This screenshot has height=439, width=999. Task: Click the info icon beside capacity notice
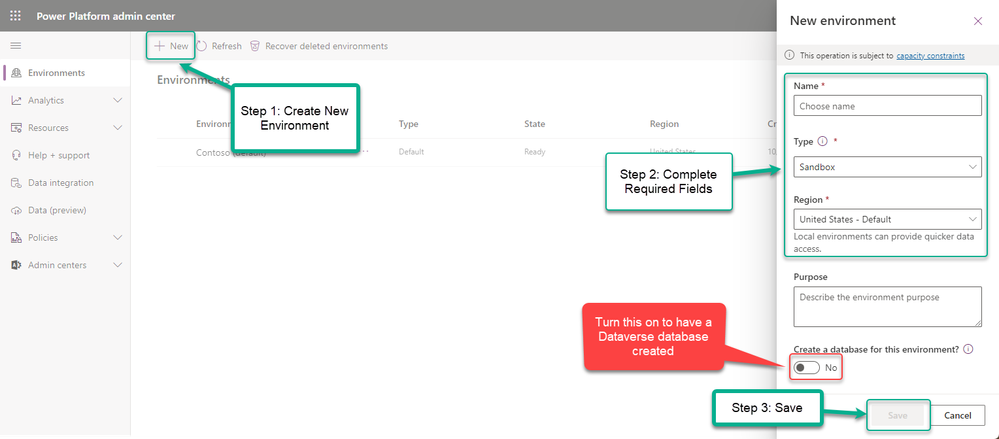[790, 55]
